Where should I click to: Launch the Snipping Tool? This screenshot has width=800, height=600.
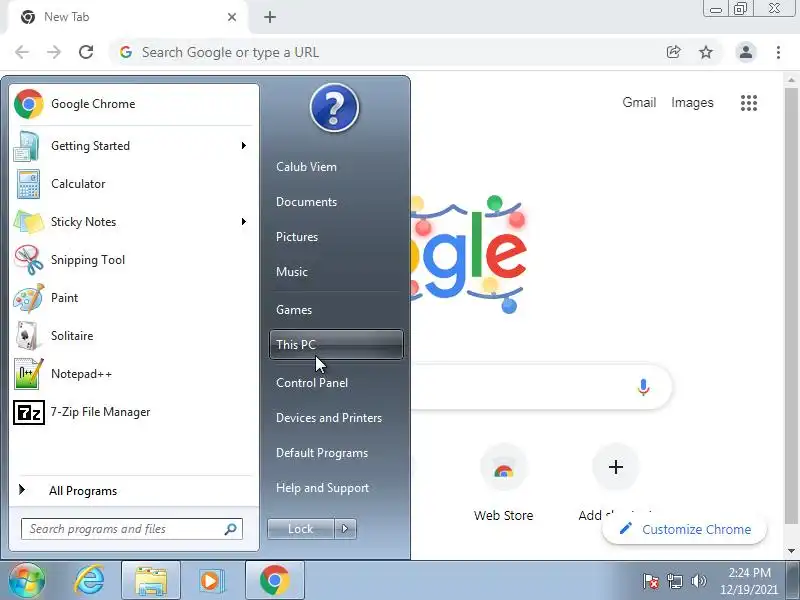pos(133,260)
